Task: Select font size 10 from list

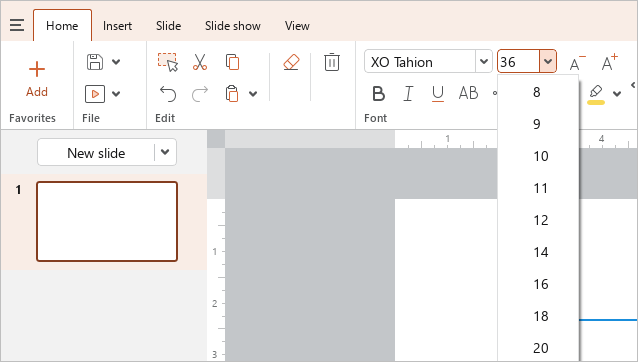Action: 538,156
